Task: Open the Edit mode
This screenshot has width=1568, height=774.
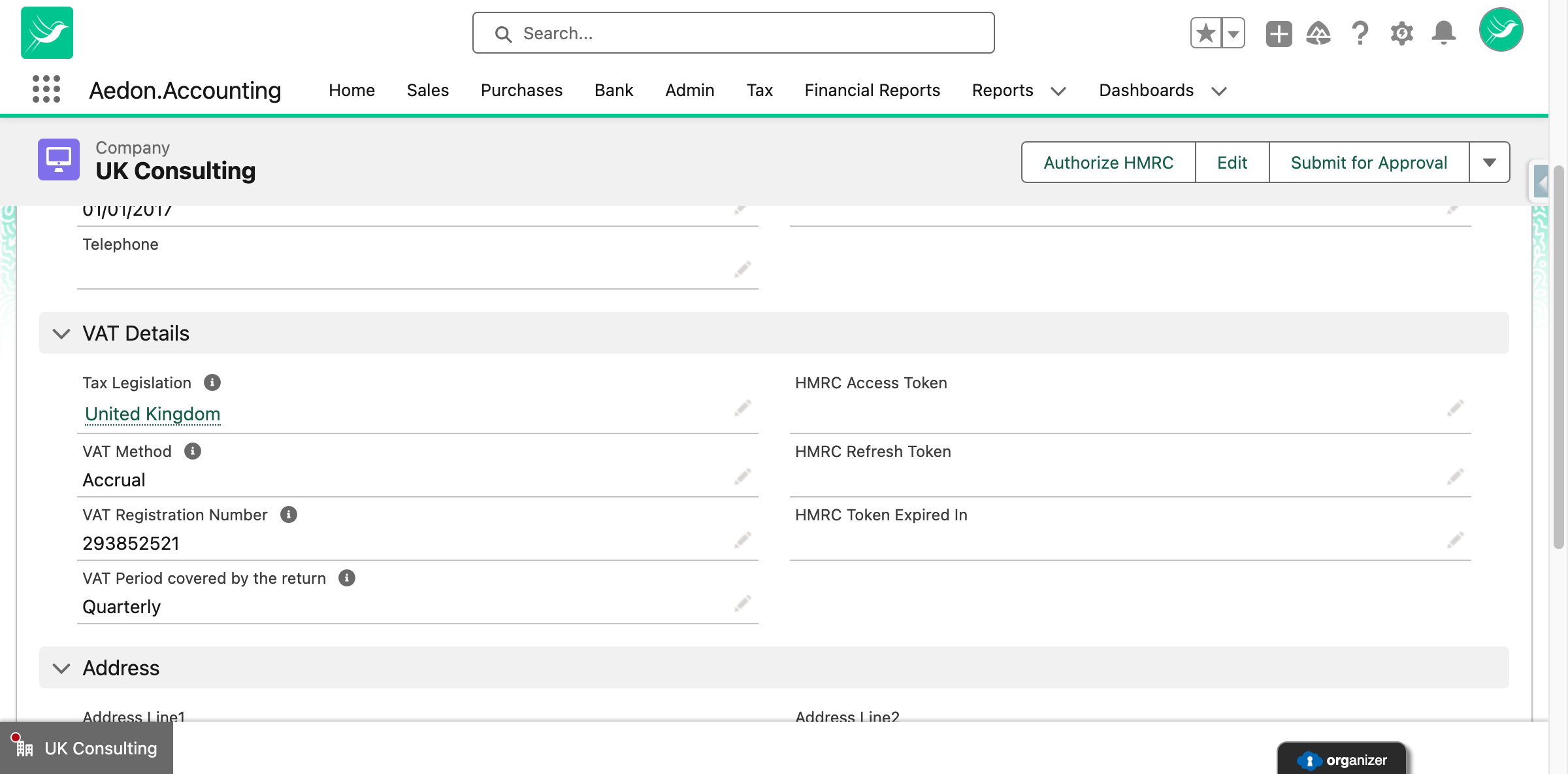Action: (1232, 161)
